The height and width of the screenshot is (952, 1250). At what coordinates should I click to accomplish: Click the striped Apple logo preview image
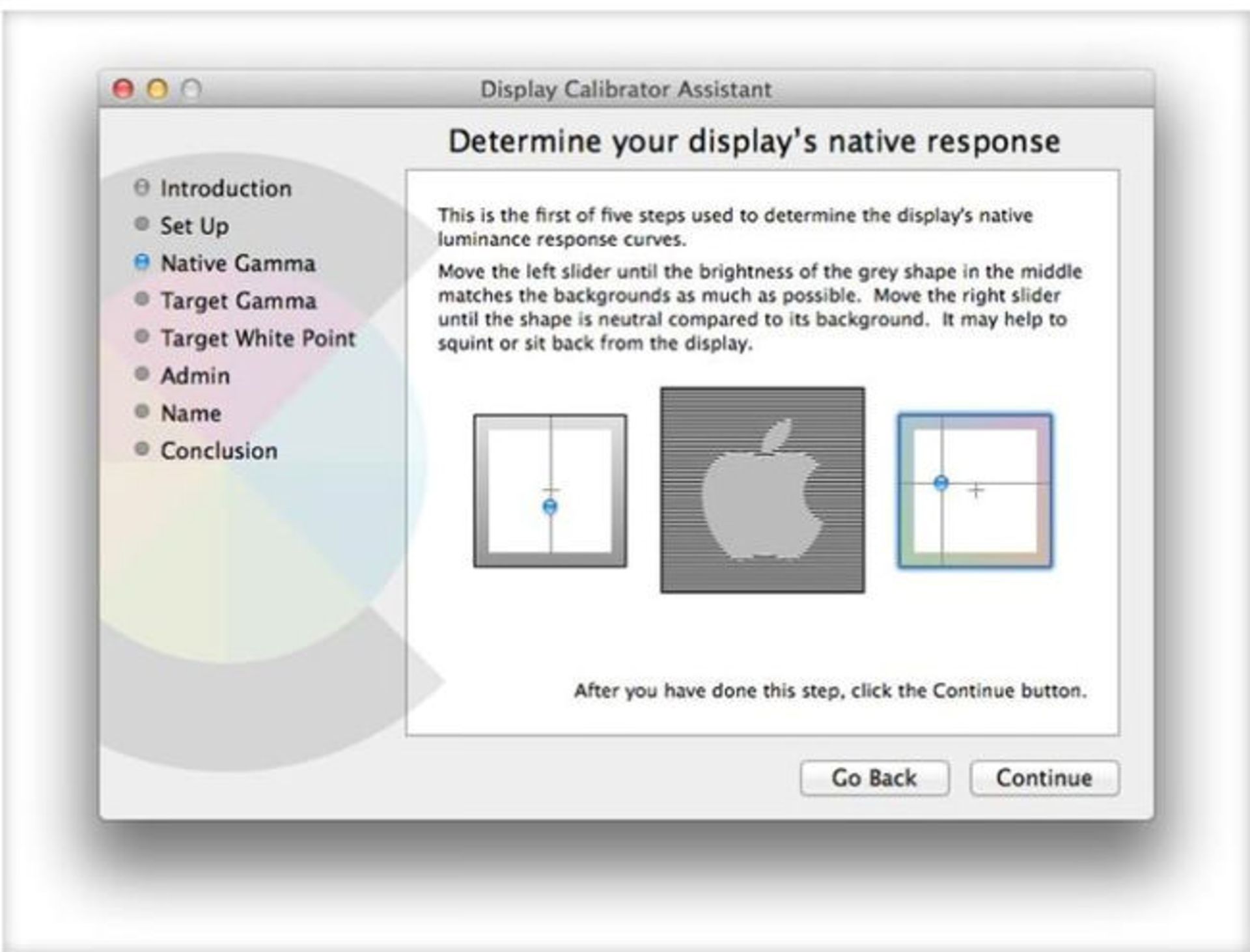coord(762,490)
